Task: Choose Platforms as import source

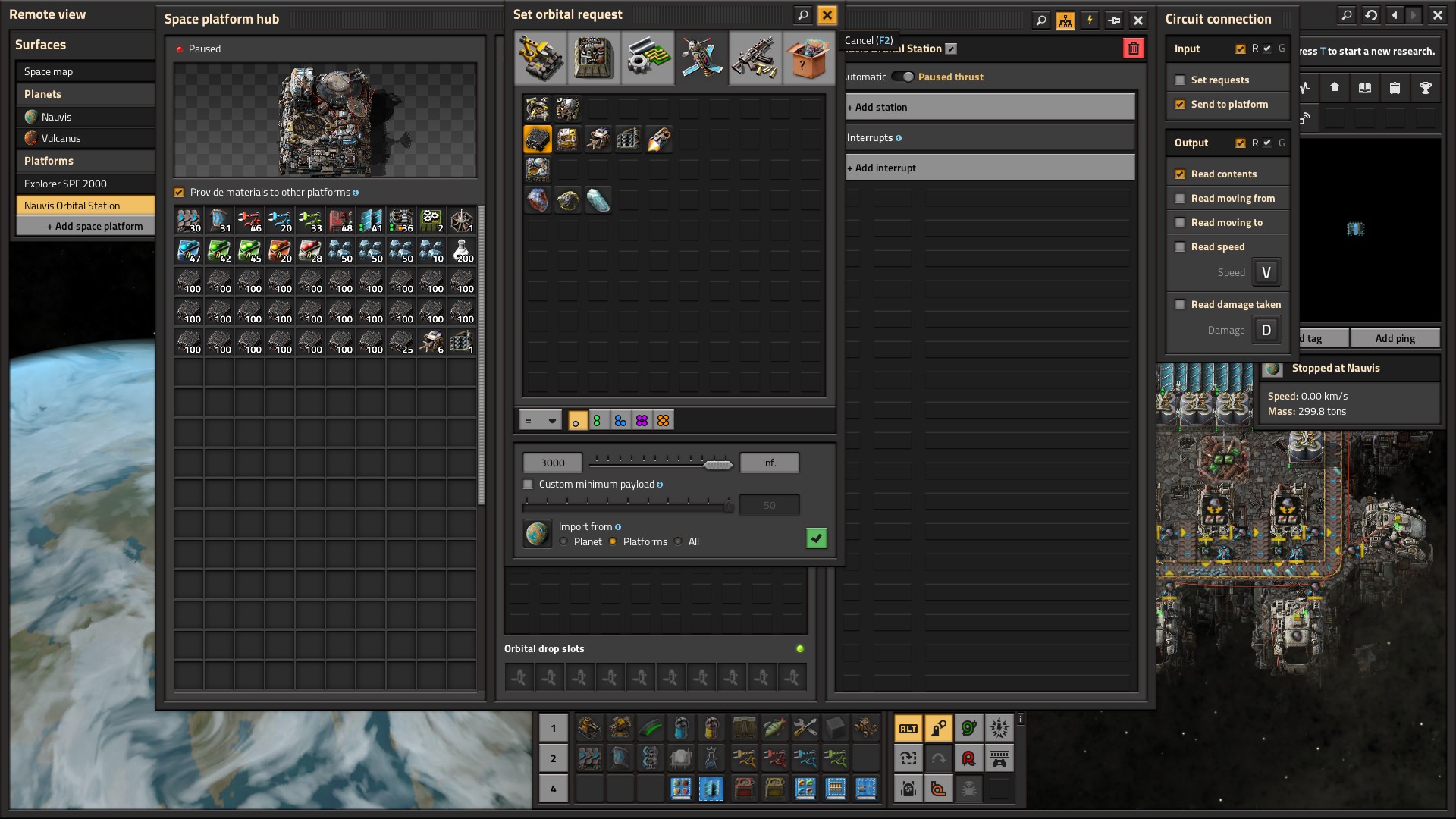Action: pyautogui.click(x=613, y=541)
